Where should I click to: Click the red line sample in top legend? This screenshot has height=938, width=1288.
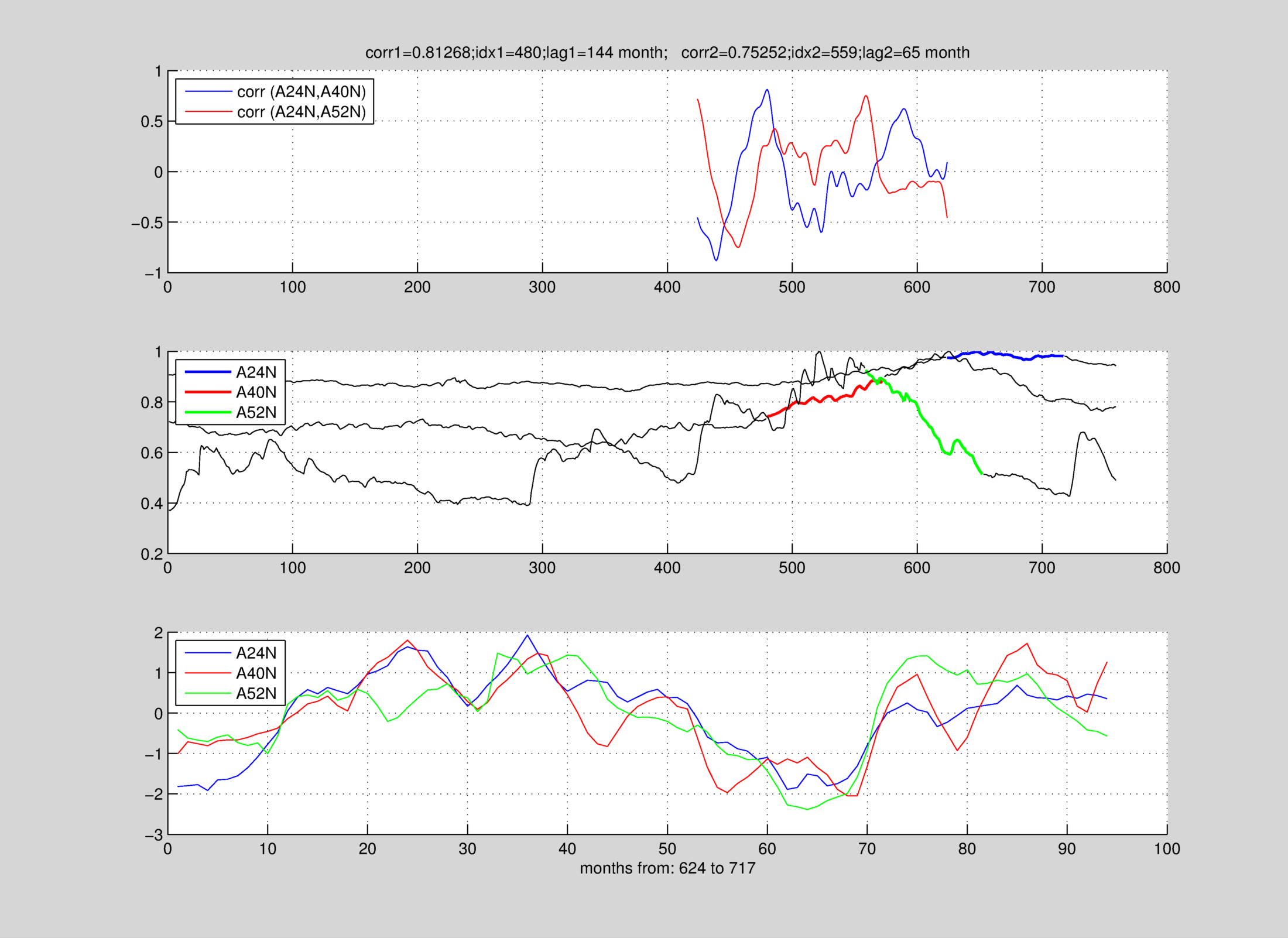pyautogui.click(x=208, y=112)
